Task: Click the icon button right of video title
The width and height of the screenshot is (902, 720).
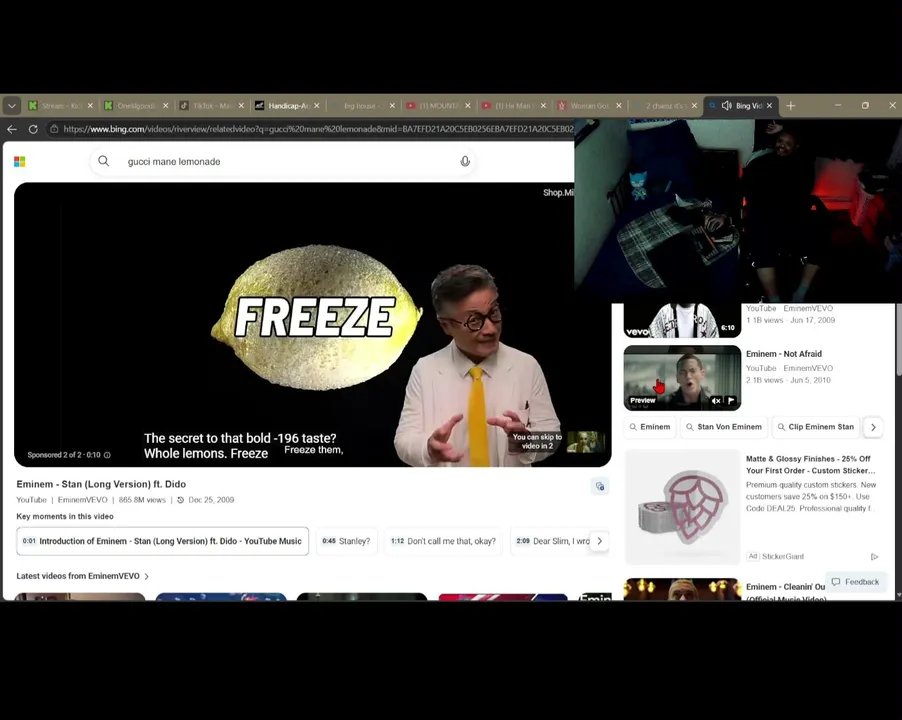Action: click(600, 487)
